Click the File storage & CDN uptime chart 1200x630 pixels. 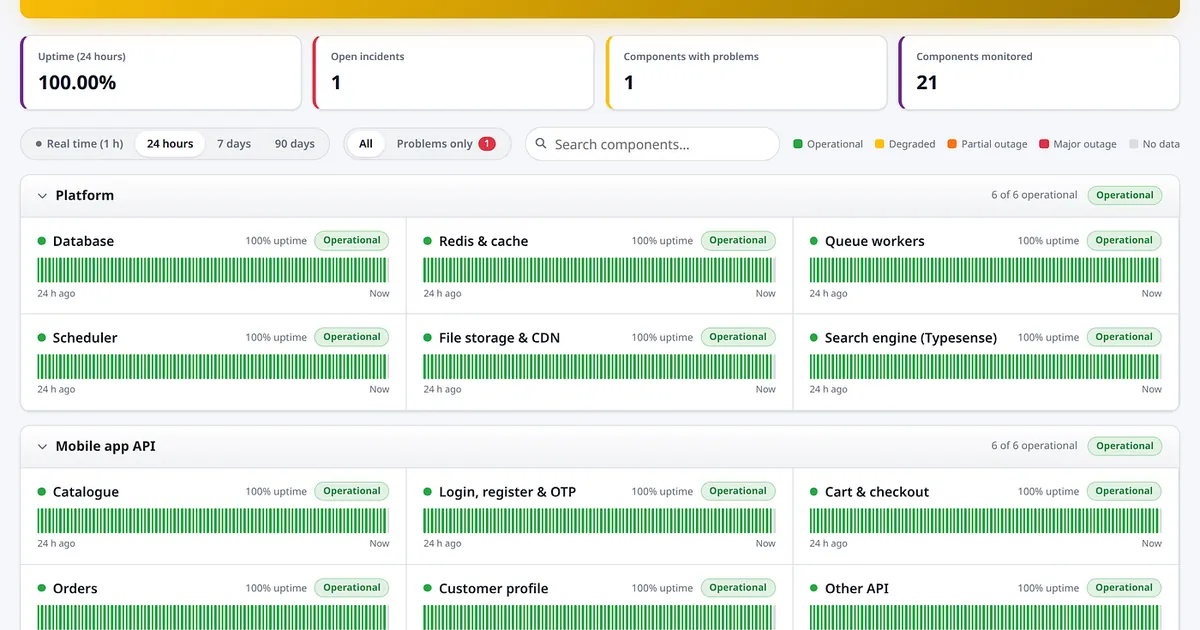point(599,367)
